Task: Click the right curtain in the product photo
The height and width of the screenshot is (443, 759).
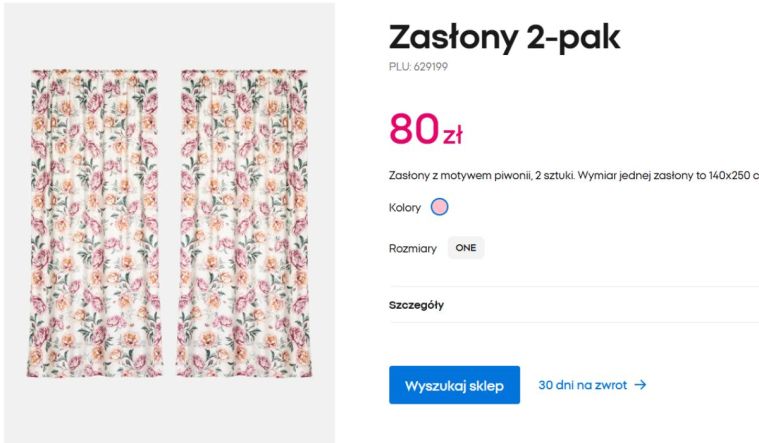Action: pyautogui.click(x=242, y=222)
